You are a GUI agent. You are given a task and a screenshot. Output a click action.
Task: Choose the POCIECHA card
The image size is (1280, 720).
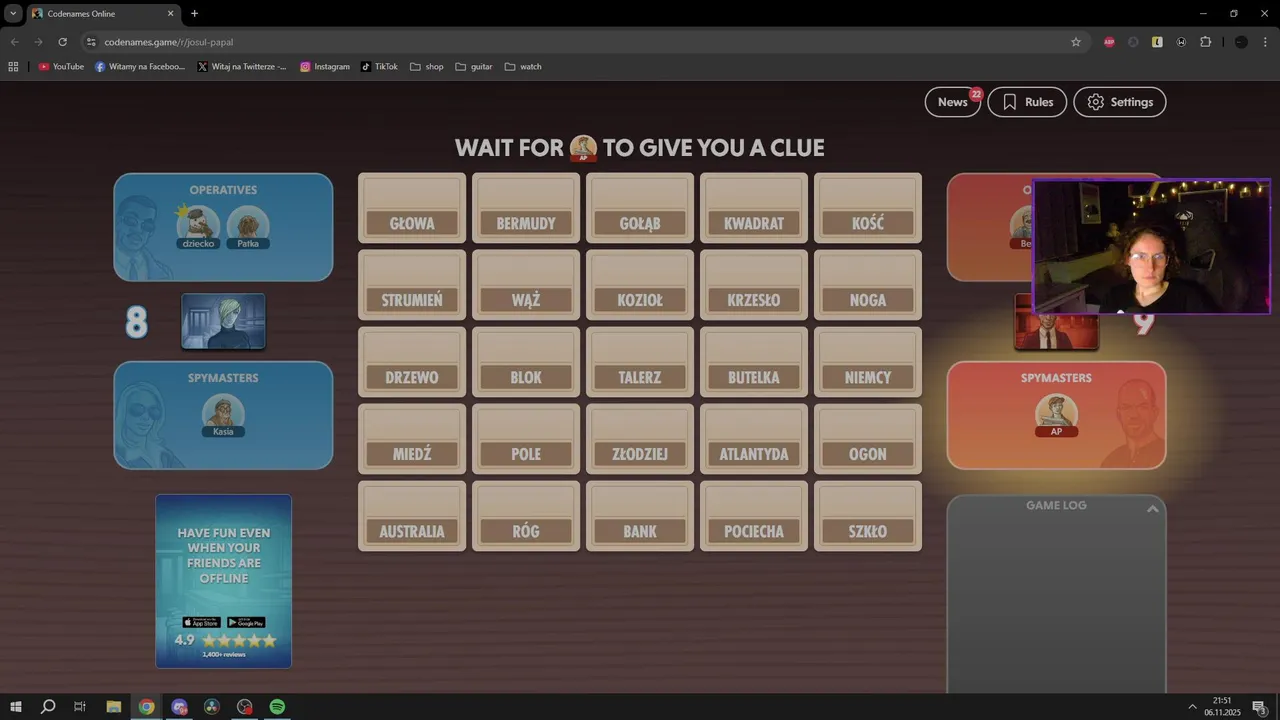(754, 516)
